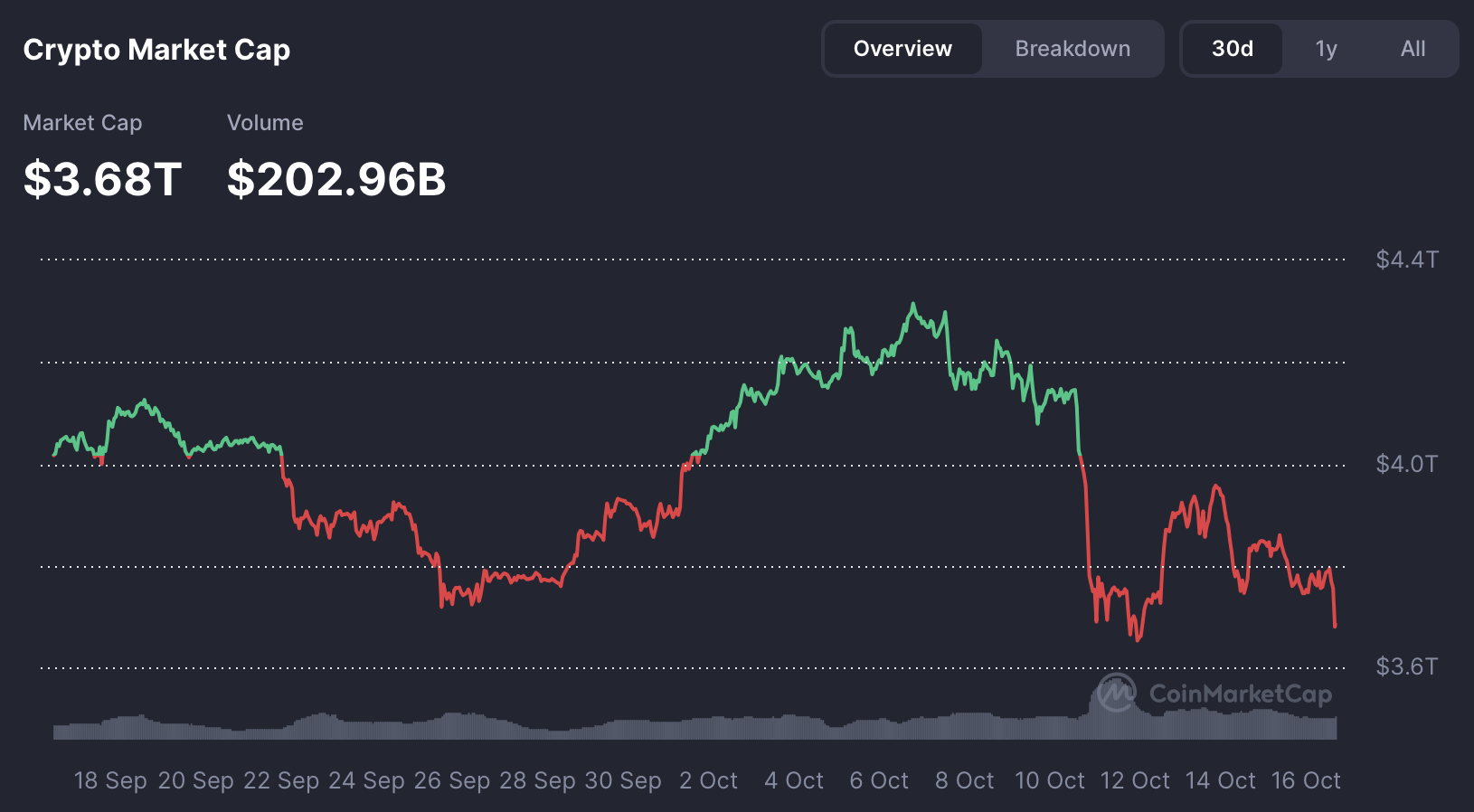The height and width of the screenshot is (812, 1474).
Task: Click the $4.0T axis label
Action: [x=1406, y=464]
